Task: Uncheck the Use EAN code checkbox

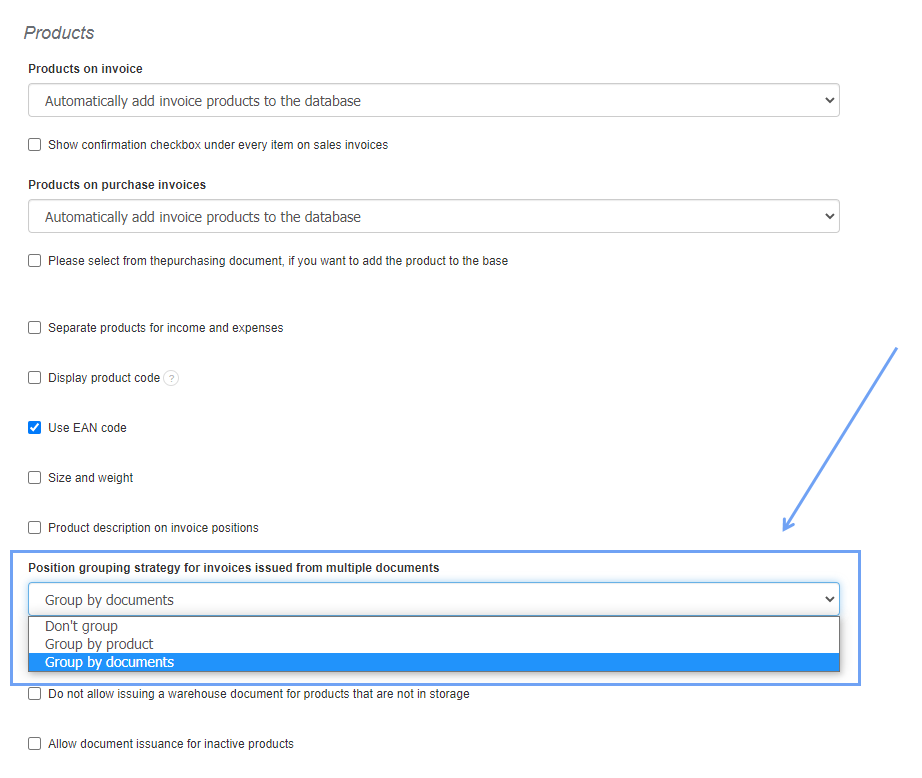Action: point(35,428)
